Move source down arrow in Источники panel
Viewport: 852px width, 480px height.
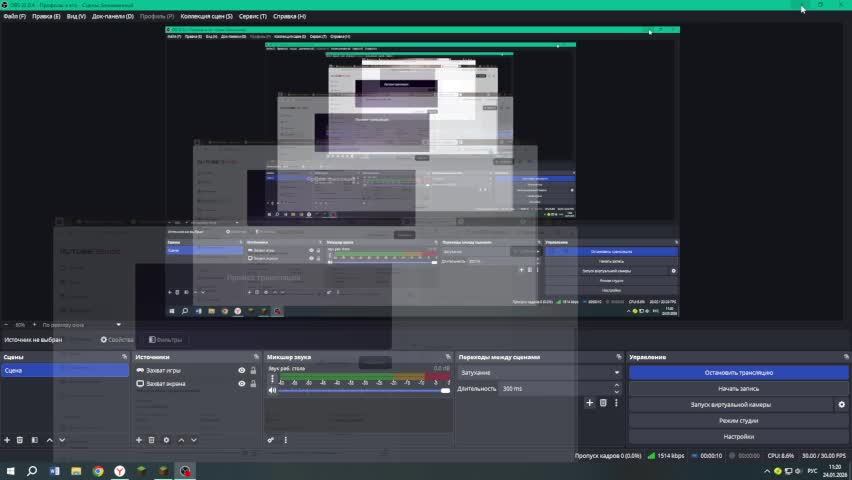pos(193,440)
